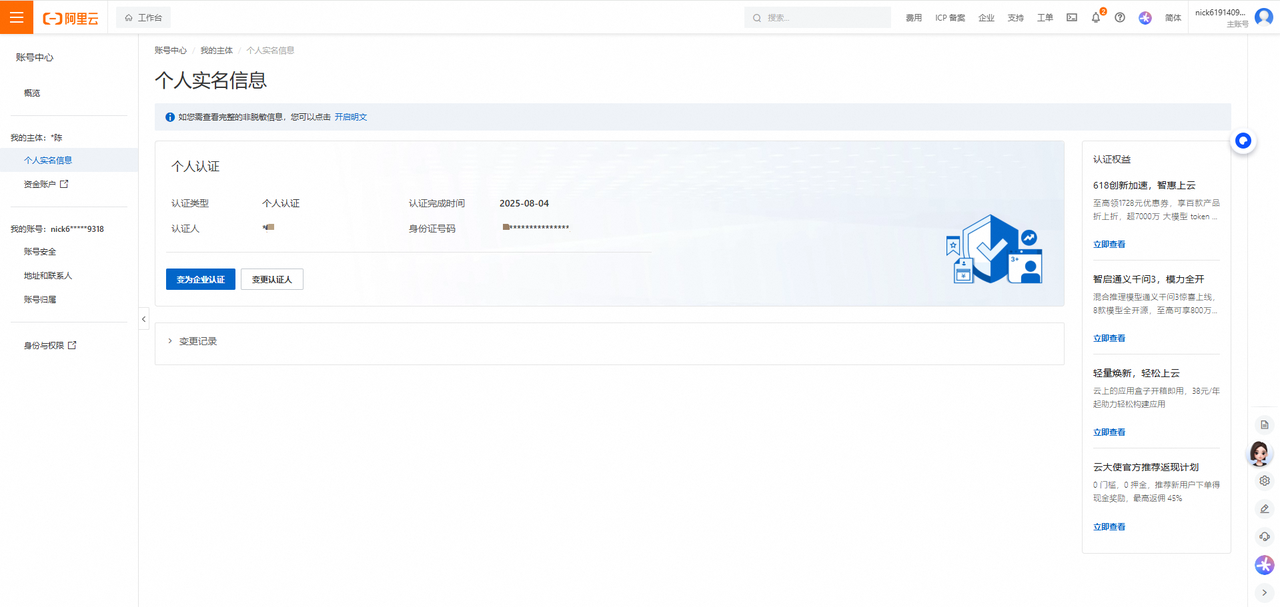The height and width of the screenshot is (607, 1280).
Task: Open the hamburger main menu
Action: pyautogui.click(x=16, y=17)
